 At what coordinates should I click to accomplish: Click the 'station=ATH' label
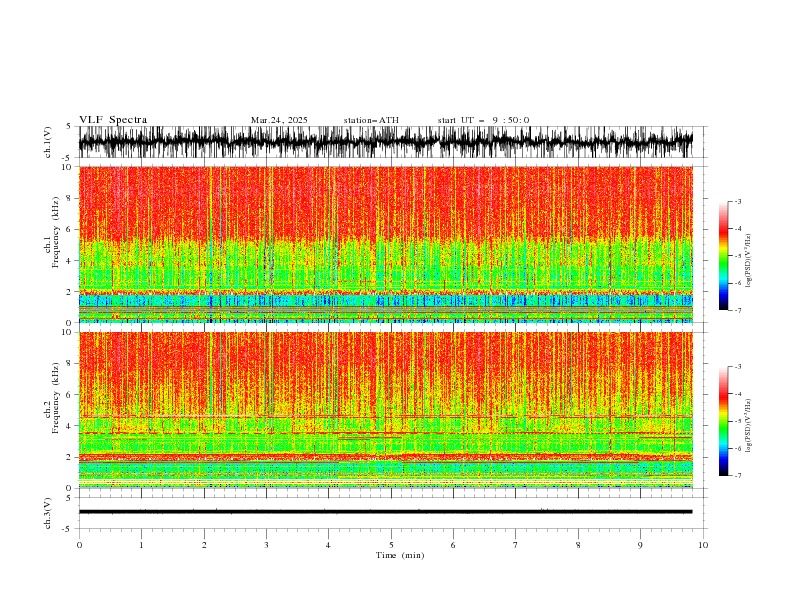371,120
